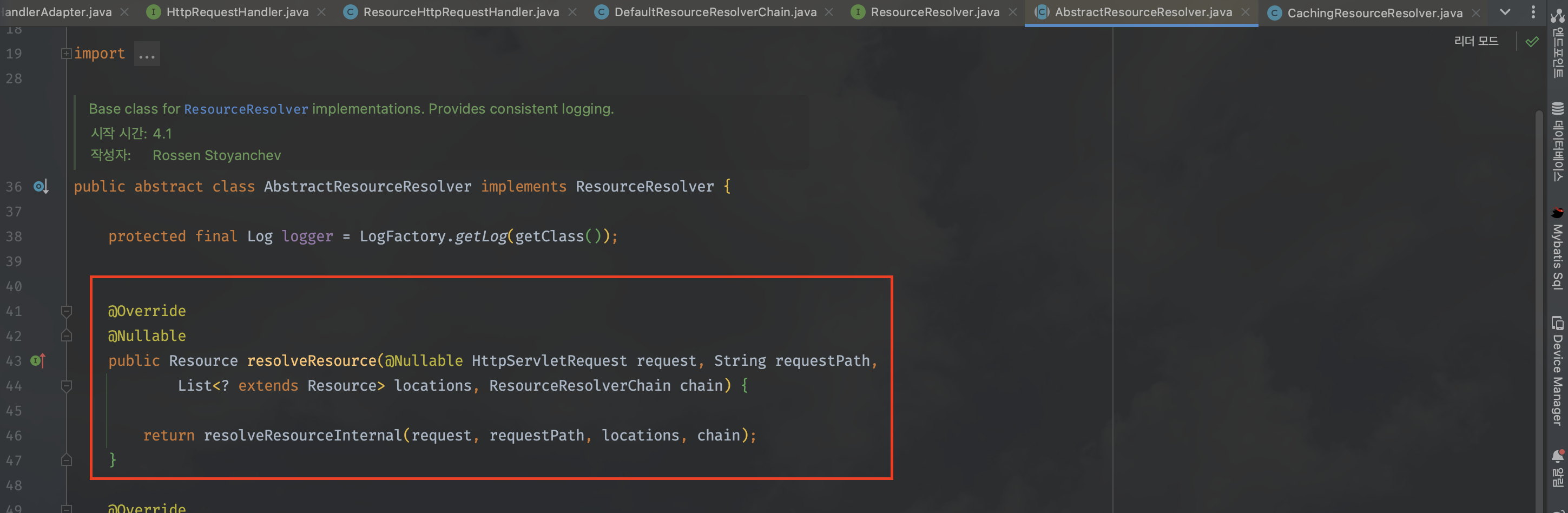Expand the folded import block
Viewport: 1568px width, 513px height.
pyautogui.click(x=67, y=54)
